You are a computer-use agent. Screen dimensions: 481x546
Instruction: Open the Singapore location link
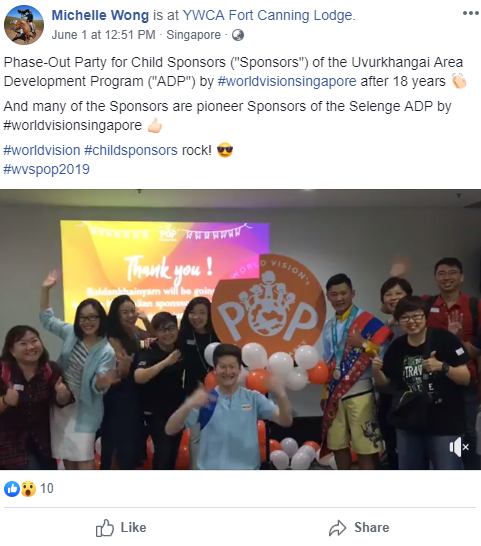[193, 35]
